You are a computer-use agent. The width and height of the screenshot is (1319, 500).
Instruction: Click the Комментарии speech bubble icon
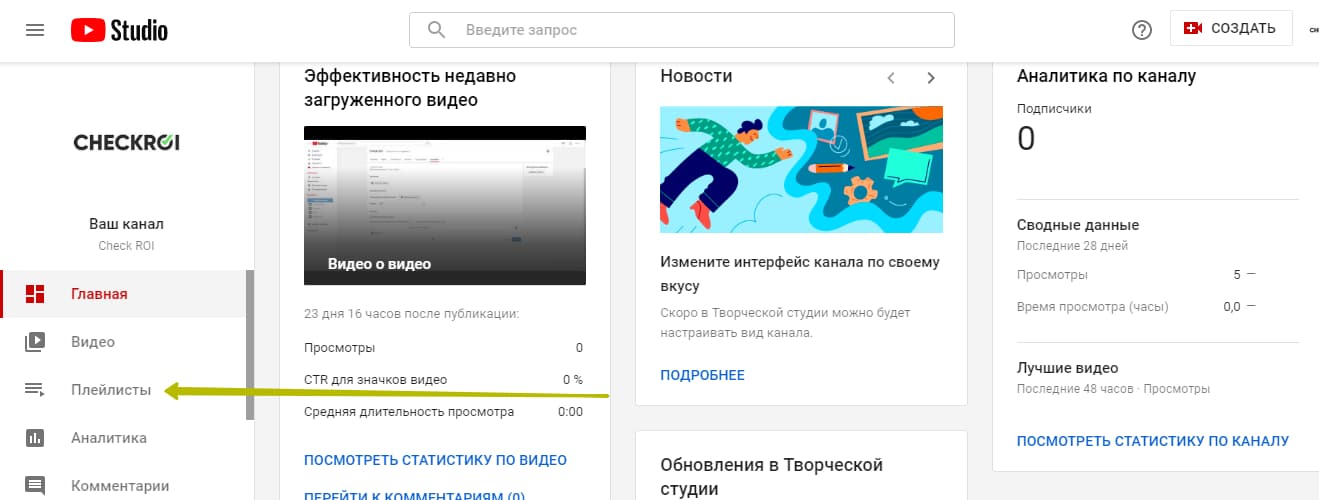click(x=35, y=486)
